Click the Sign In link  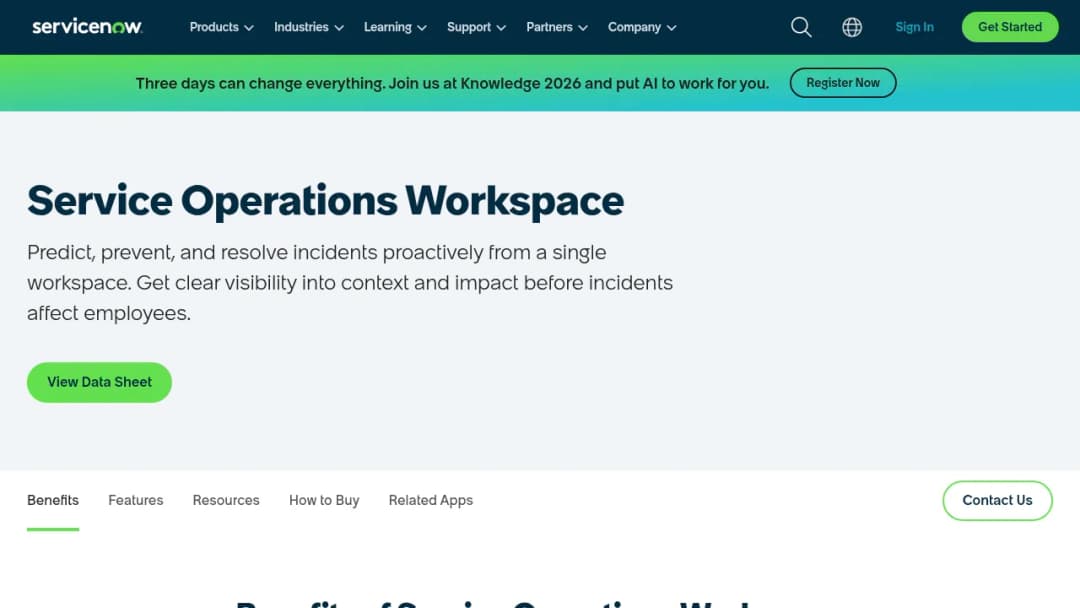[x=914, y=27]
